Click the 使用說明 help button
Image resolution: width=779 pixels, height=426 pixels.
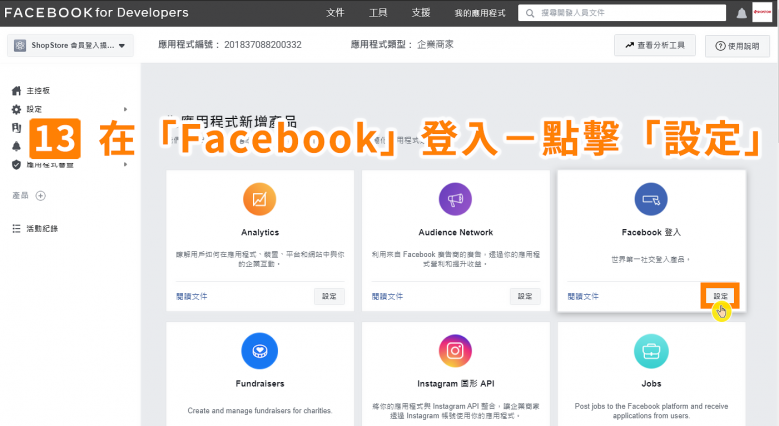[737, 46]
